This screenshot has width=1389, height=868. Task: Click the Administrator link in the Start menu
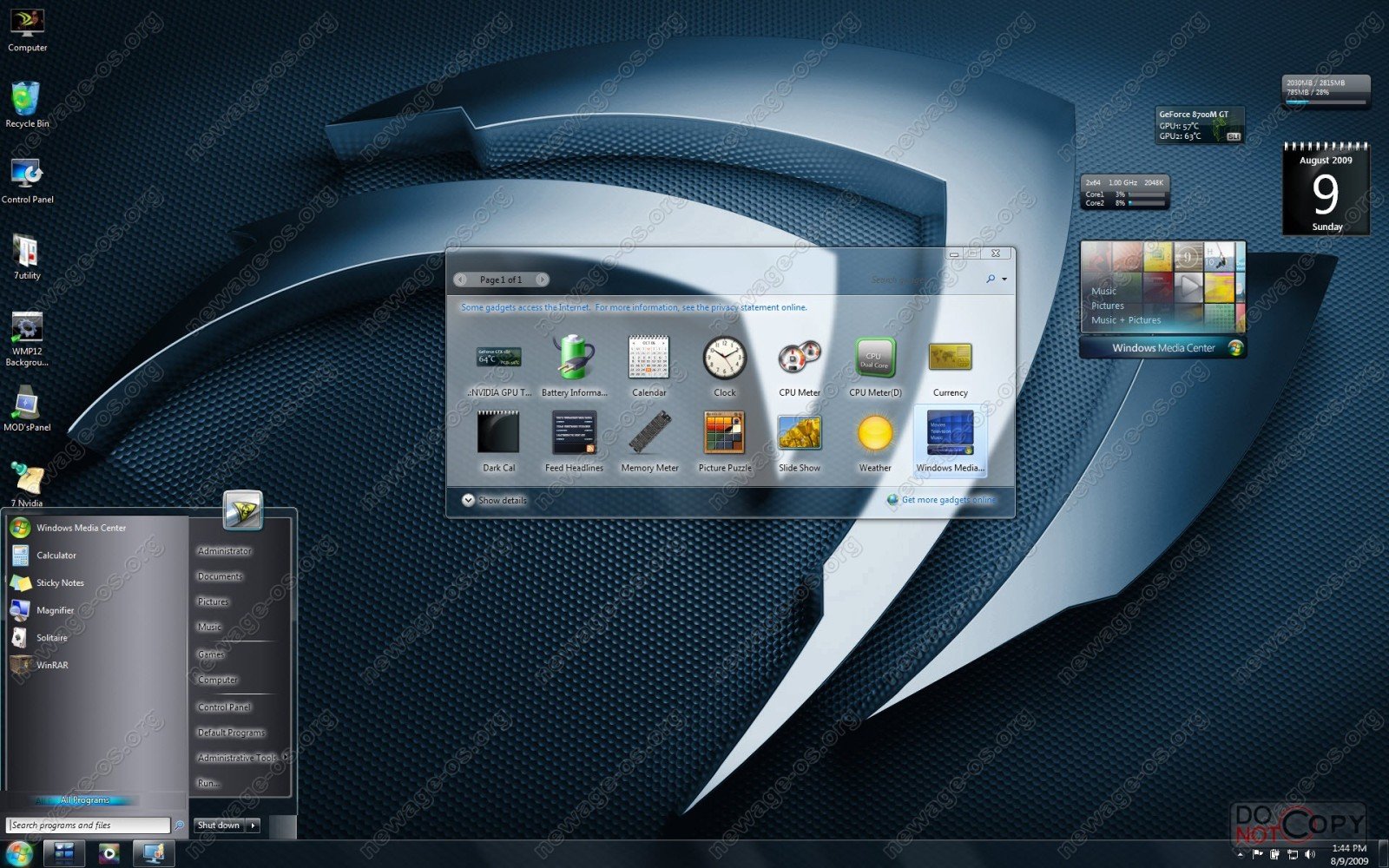tap(225, 551)
